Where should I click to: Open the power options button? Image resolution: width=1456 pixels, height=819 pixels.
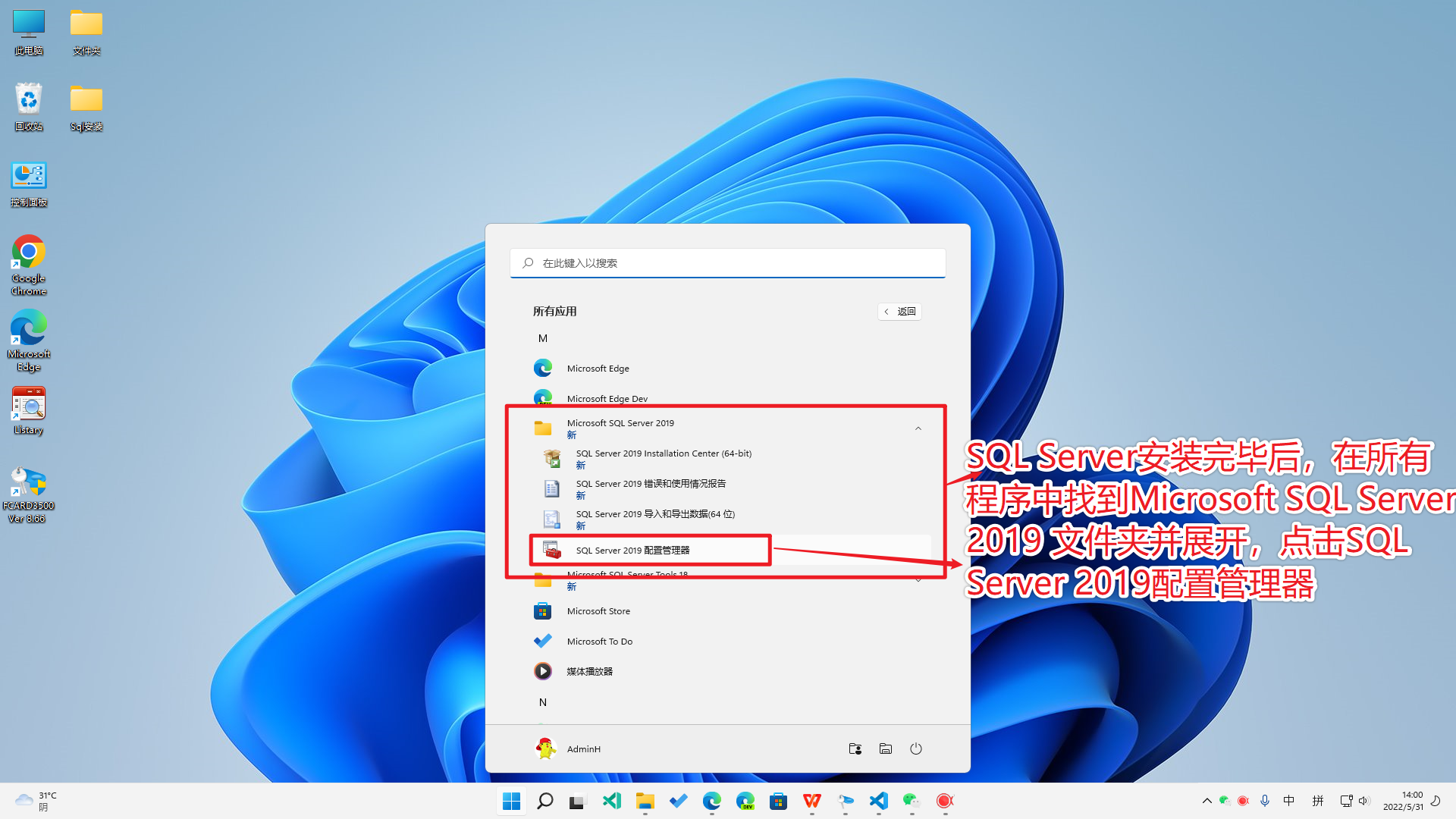[916, 748]
